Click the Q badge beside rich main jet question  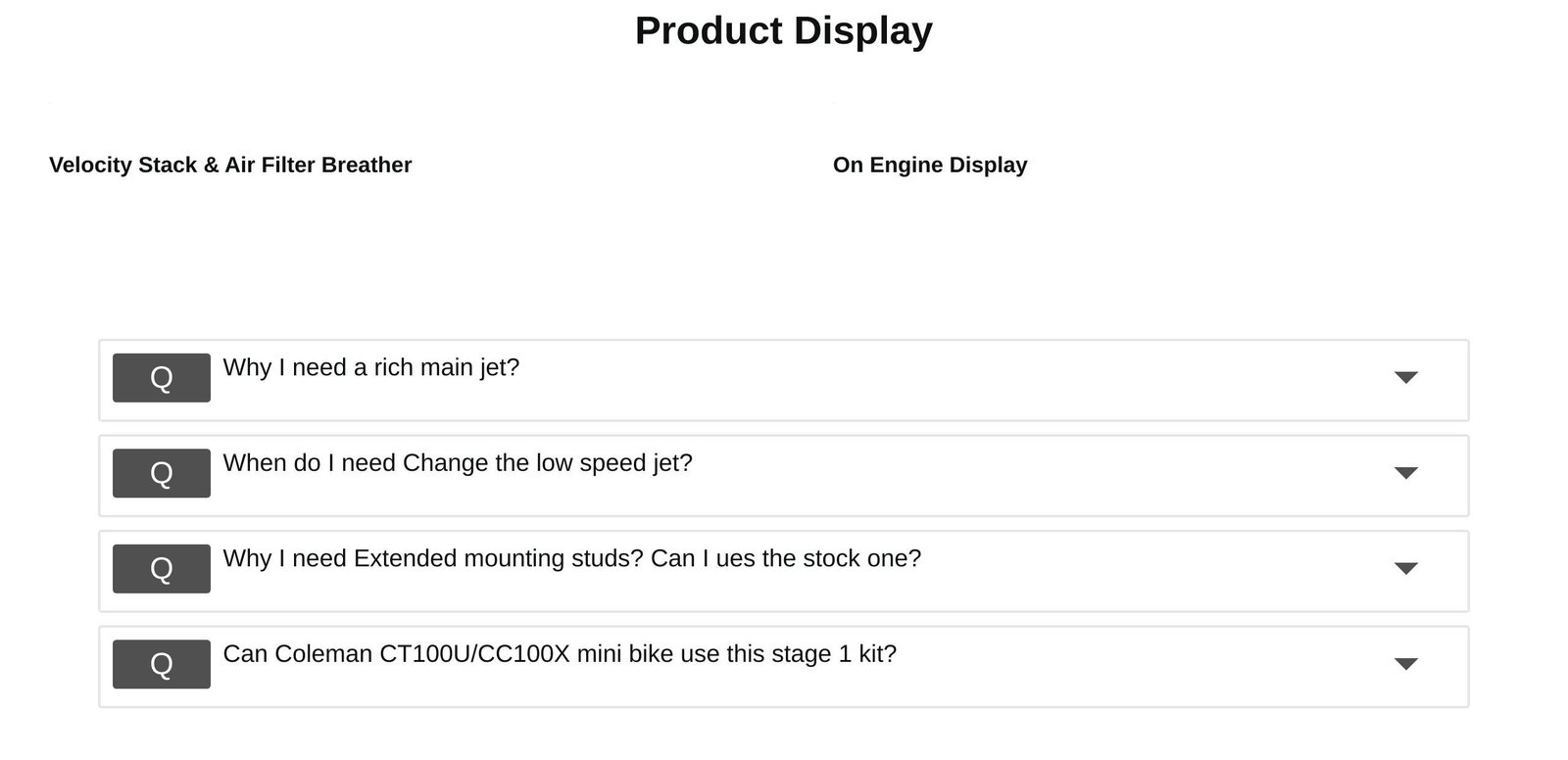[162, 378]
